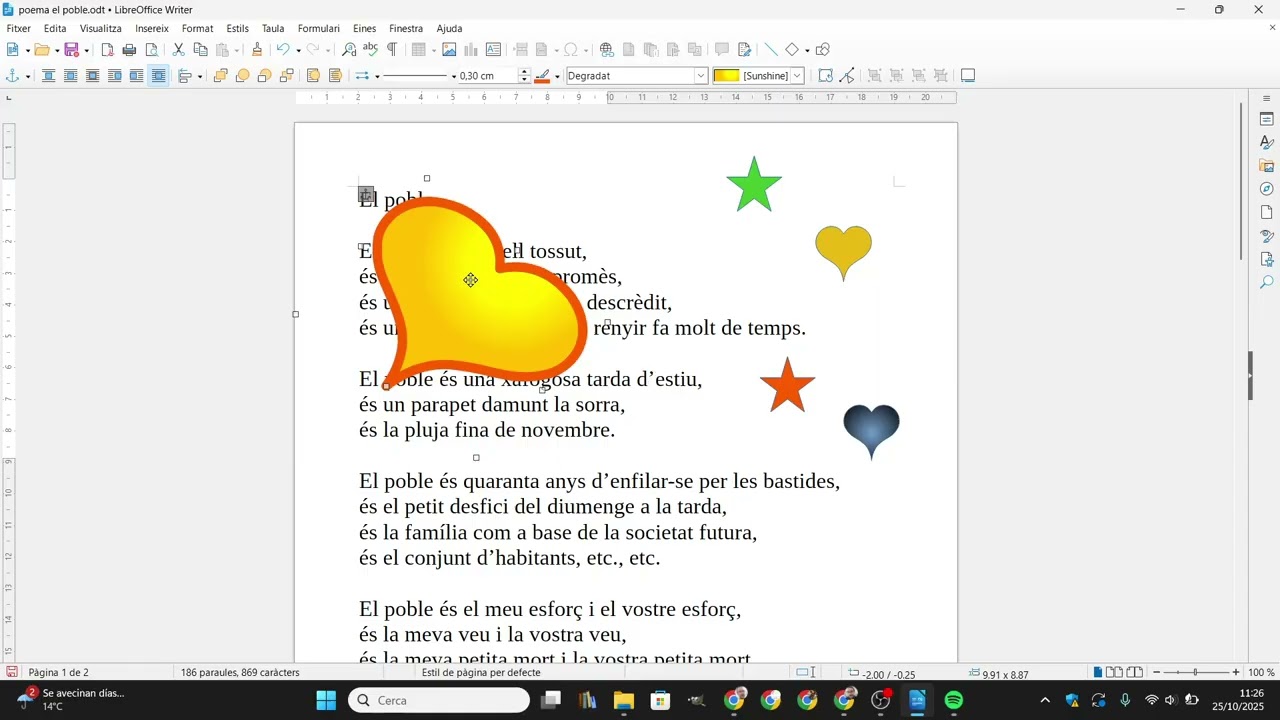Toggle print preview
Viewport: 1280px width, 720px height.
click(x=151, y=50)
